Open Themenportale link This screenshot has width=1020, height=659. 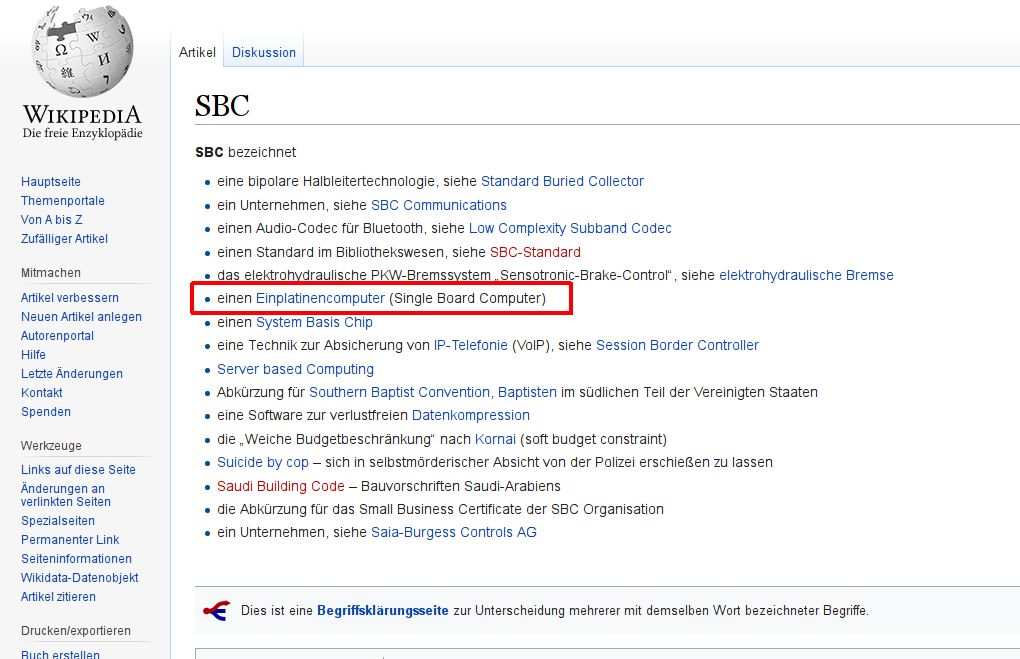pyautogui.click(x=62, y=200)
